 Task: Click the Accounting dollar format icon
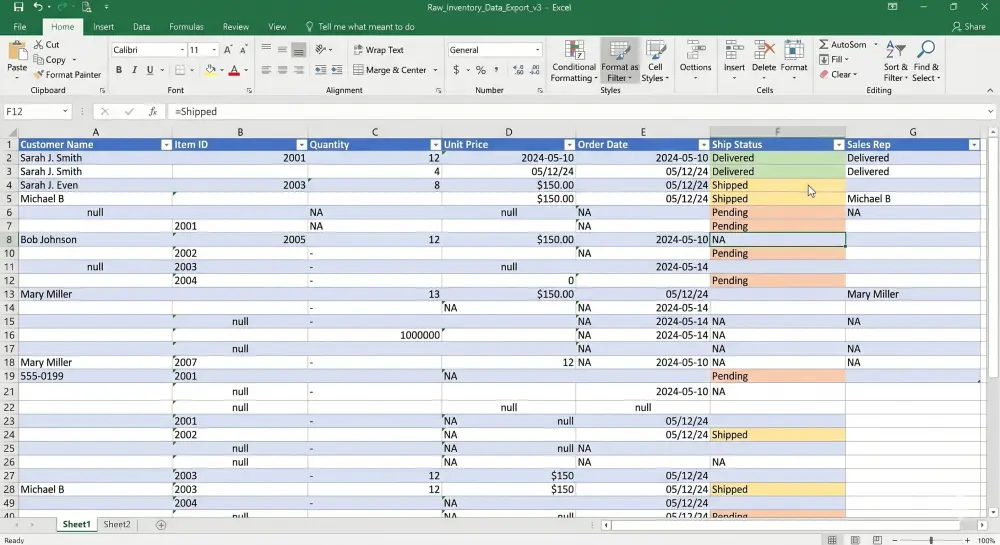click(456, 70)
